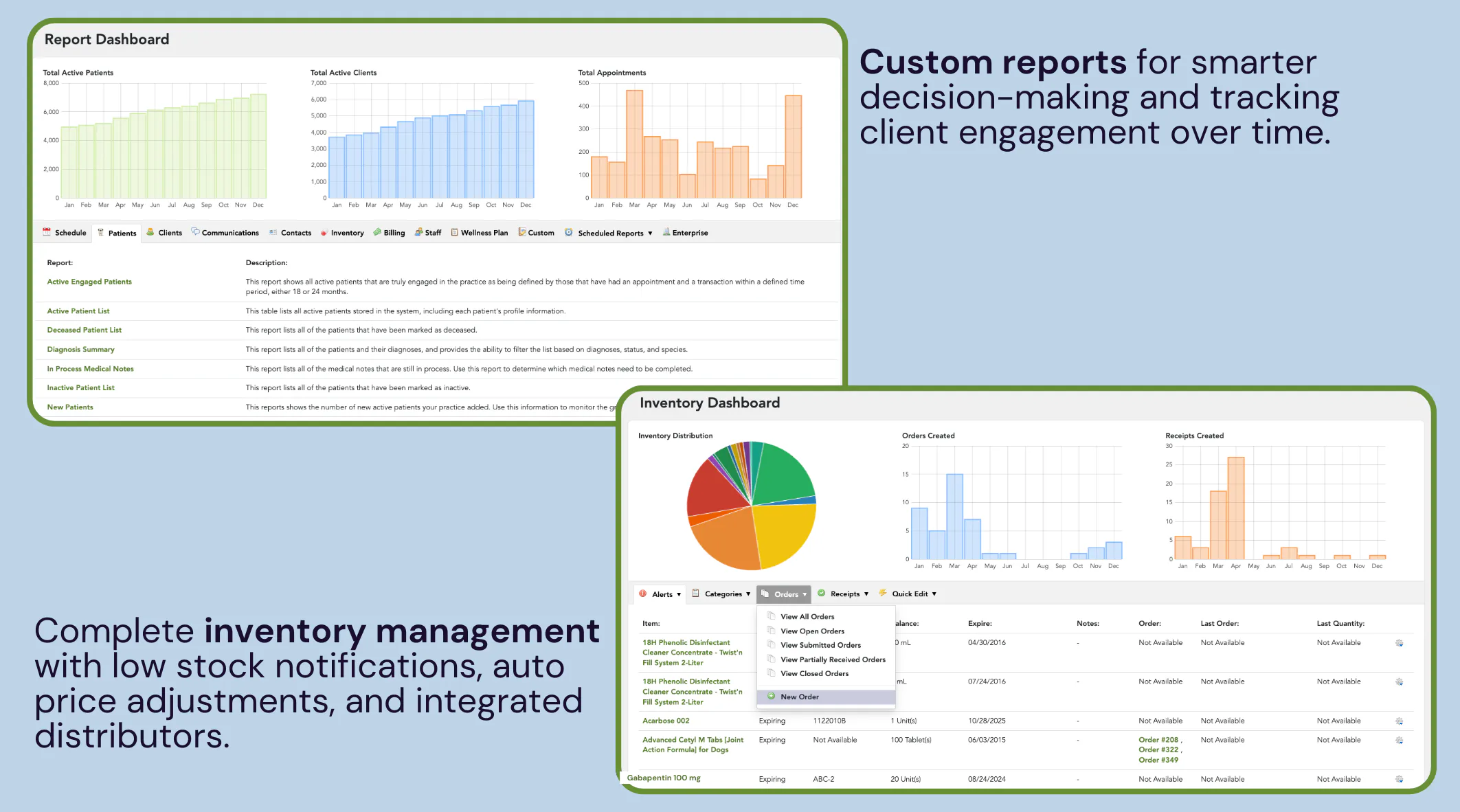Screen dimensions: 1460x812
Task: Open the Deceased Patient List report
Action: click(84, 330)
